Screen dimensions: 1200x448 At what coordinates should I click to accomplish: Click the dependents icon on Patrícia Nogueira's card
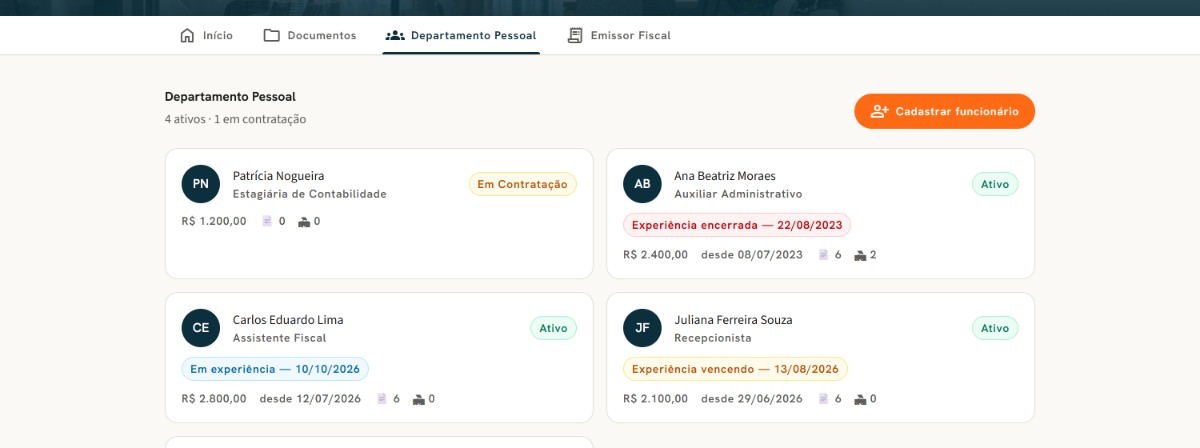point(304,221)
